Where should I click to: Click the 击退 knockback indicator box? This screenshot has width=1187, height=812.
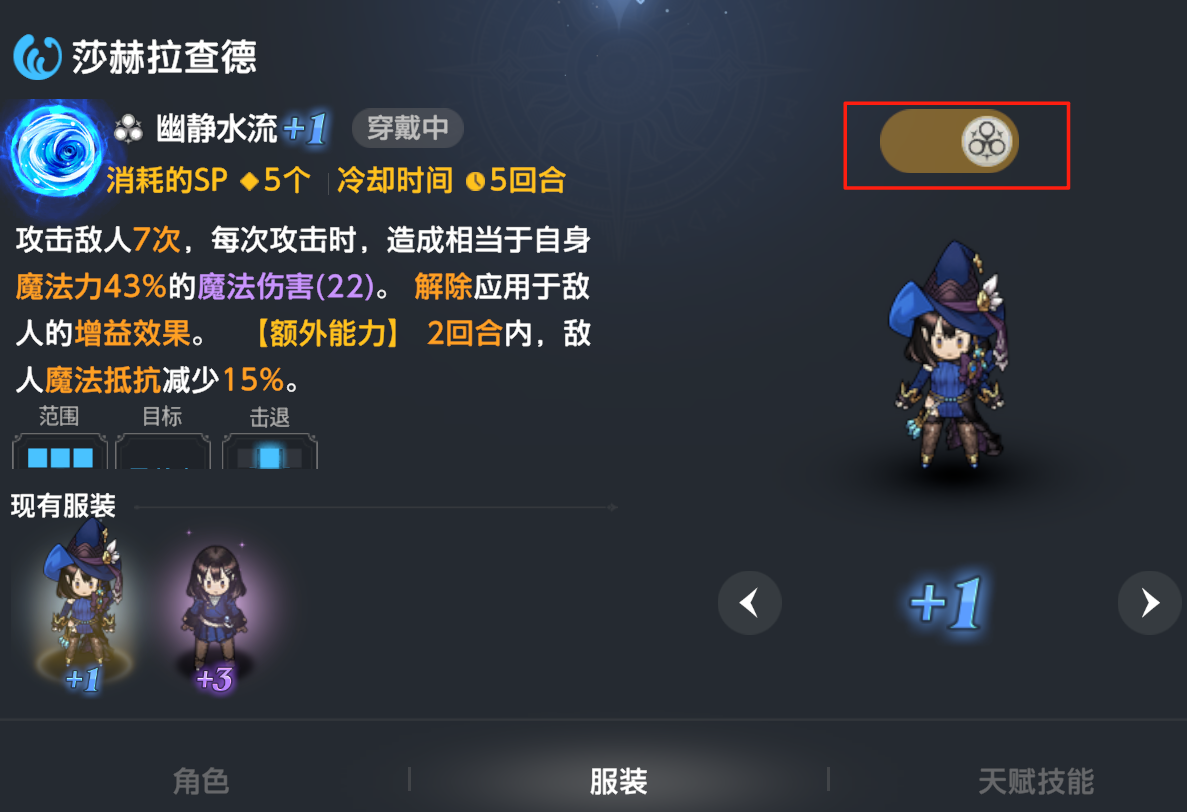pyautogui.click(x=269, y=451)
